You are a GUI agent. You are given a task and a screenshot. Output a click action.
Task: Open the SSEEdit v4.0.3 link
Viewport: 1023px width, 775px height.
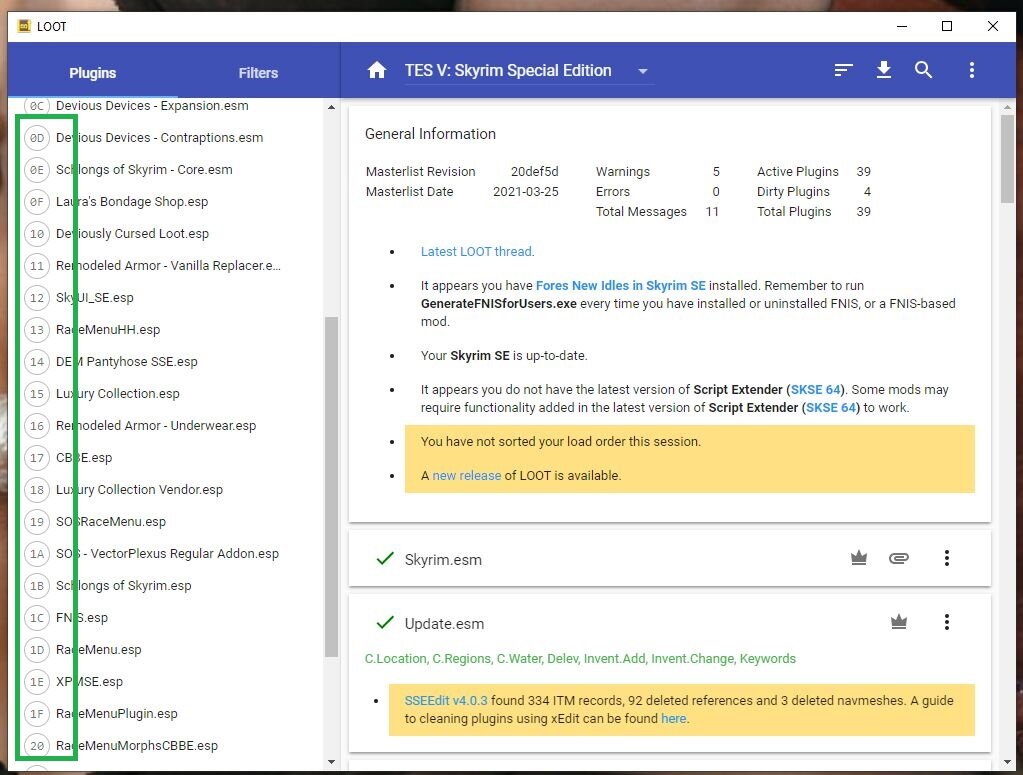pos(446,700)
